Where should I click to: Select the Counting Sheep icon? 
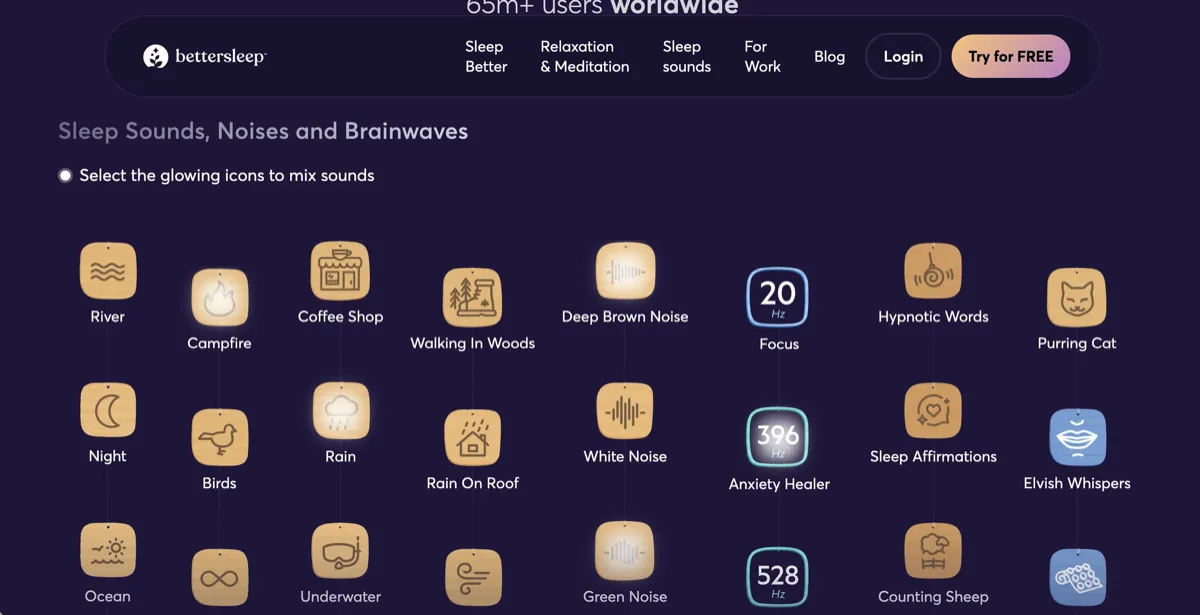(x=933, y=550)
